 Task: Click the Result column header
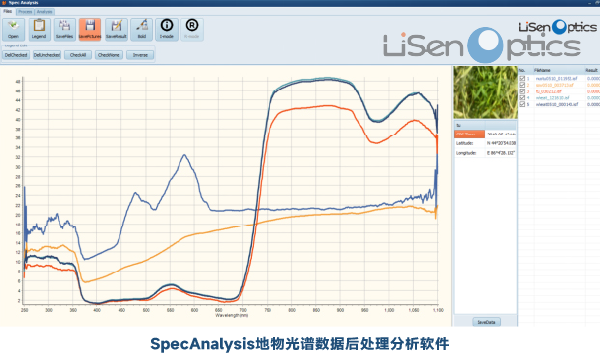(591, 70)
